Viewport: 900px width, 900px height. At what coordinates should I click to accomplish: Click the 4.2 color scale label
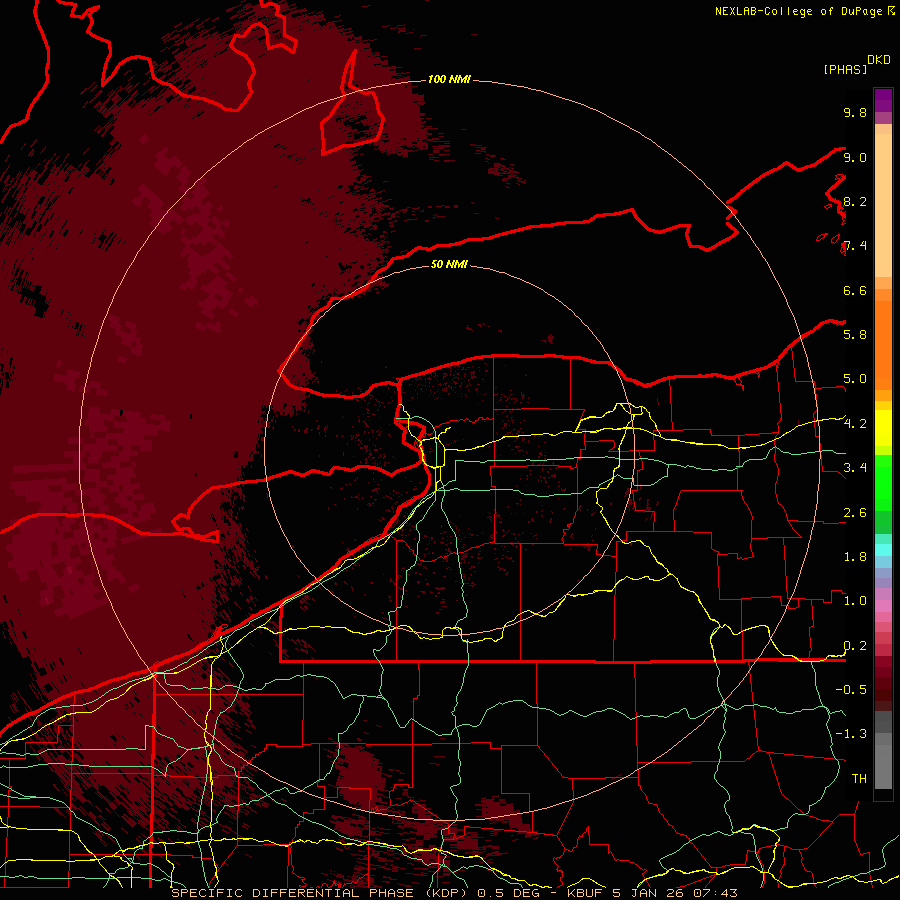pyautogui.click(x=855, y=424)
